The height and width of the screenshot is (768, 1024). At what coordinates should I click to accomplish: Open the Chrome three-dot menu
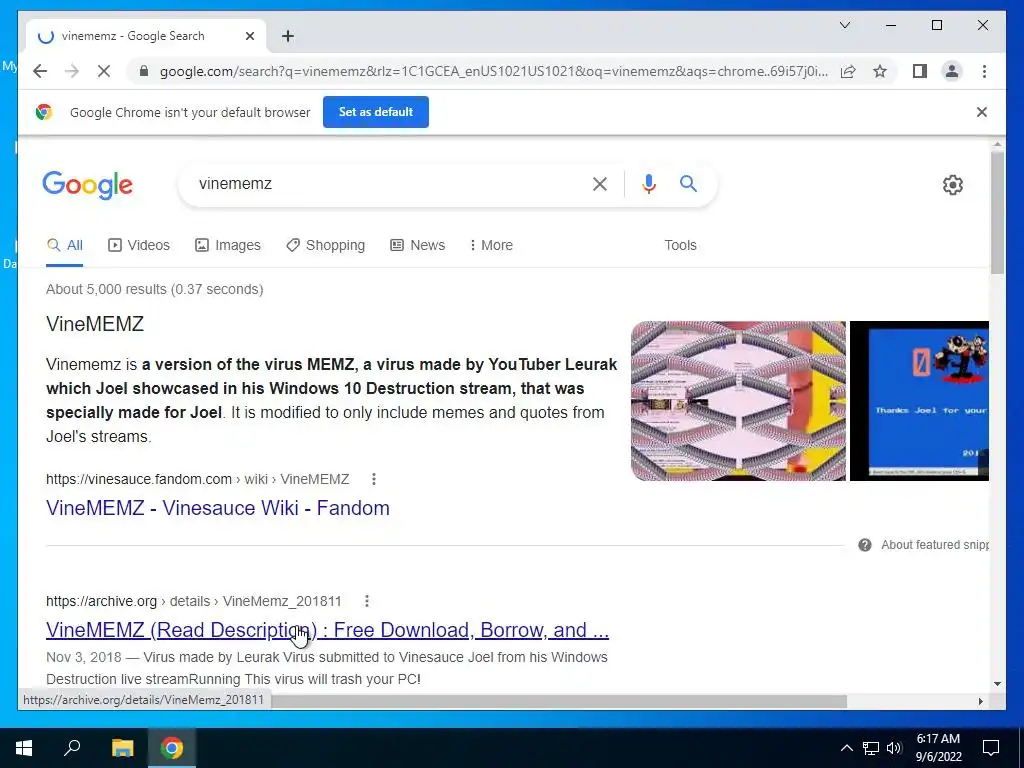tap(984, 71)
